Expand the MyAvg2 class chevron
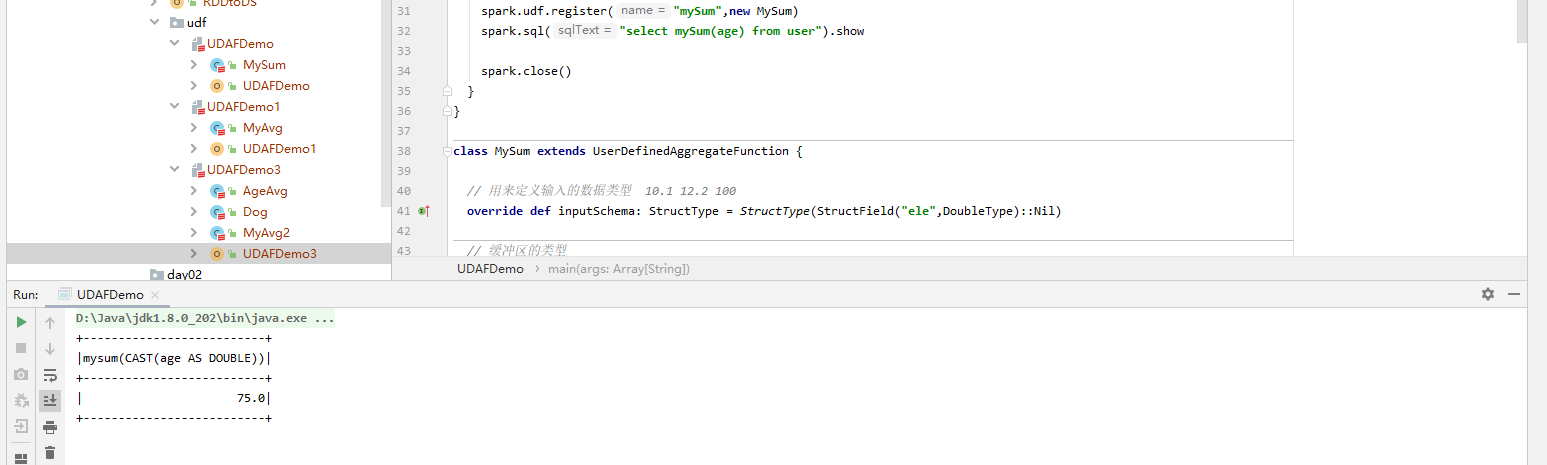 pos(194,233)
